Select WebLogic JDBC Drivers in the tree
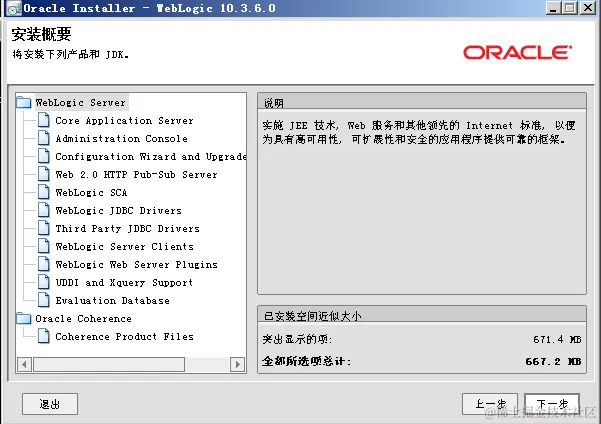Image resolution: width=601 pixels, height=424 pixels. click(x=118, y=210)
